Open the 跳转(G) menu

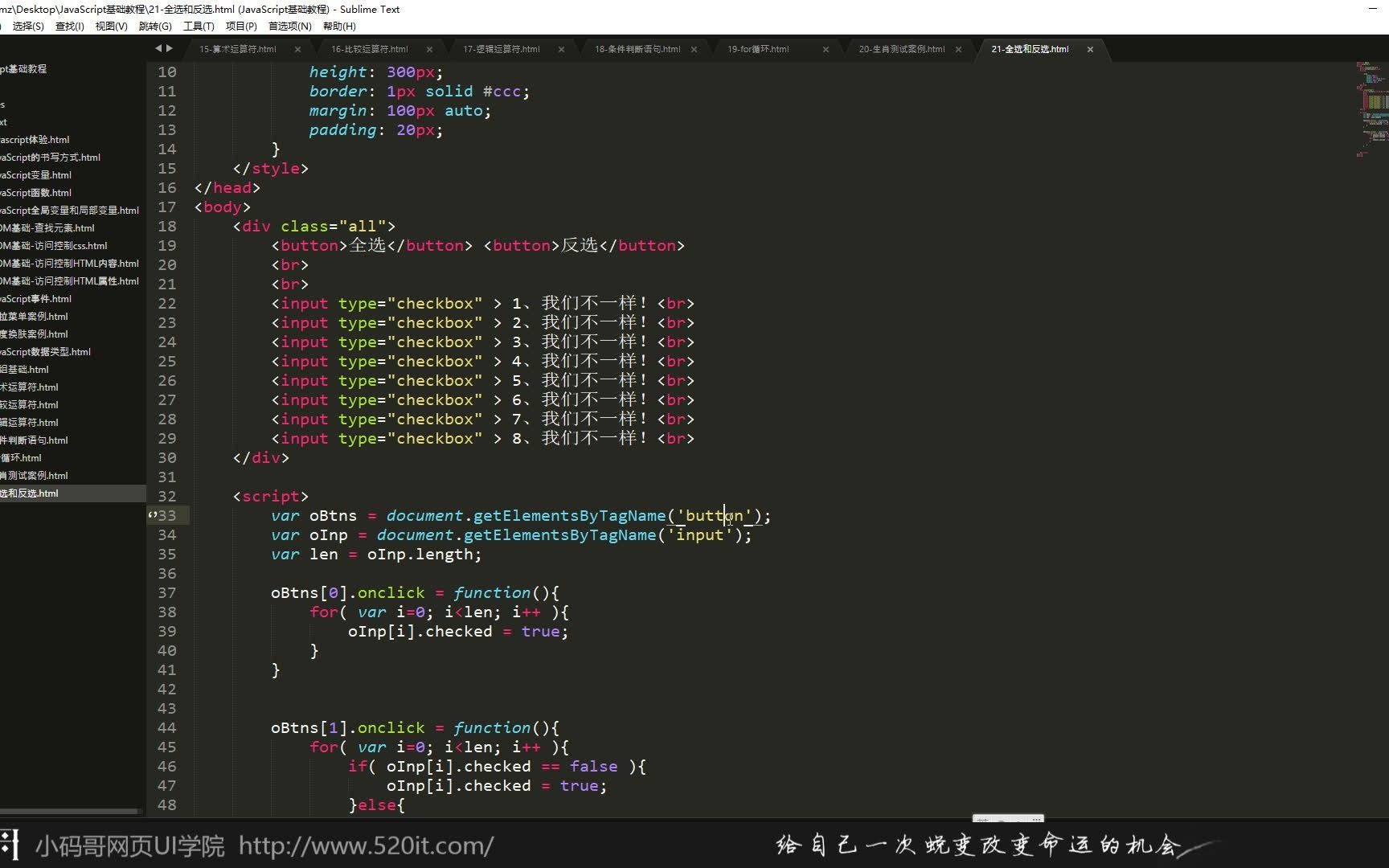(x=155, y=27)
